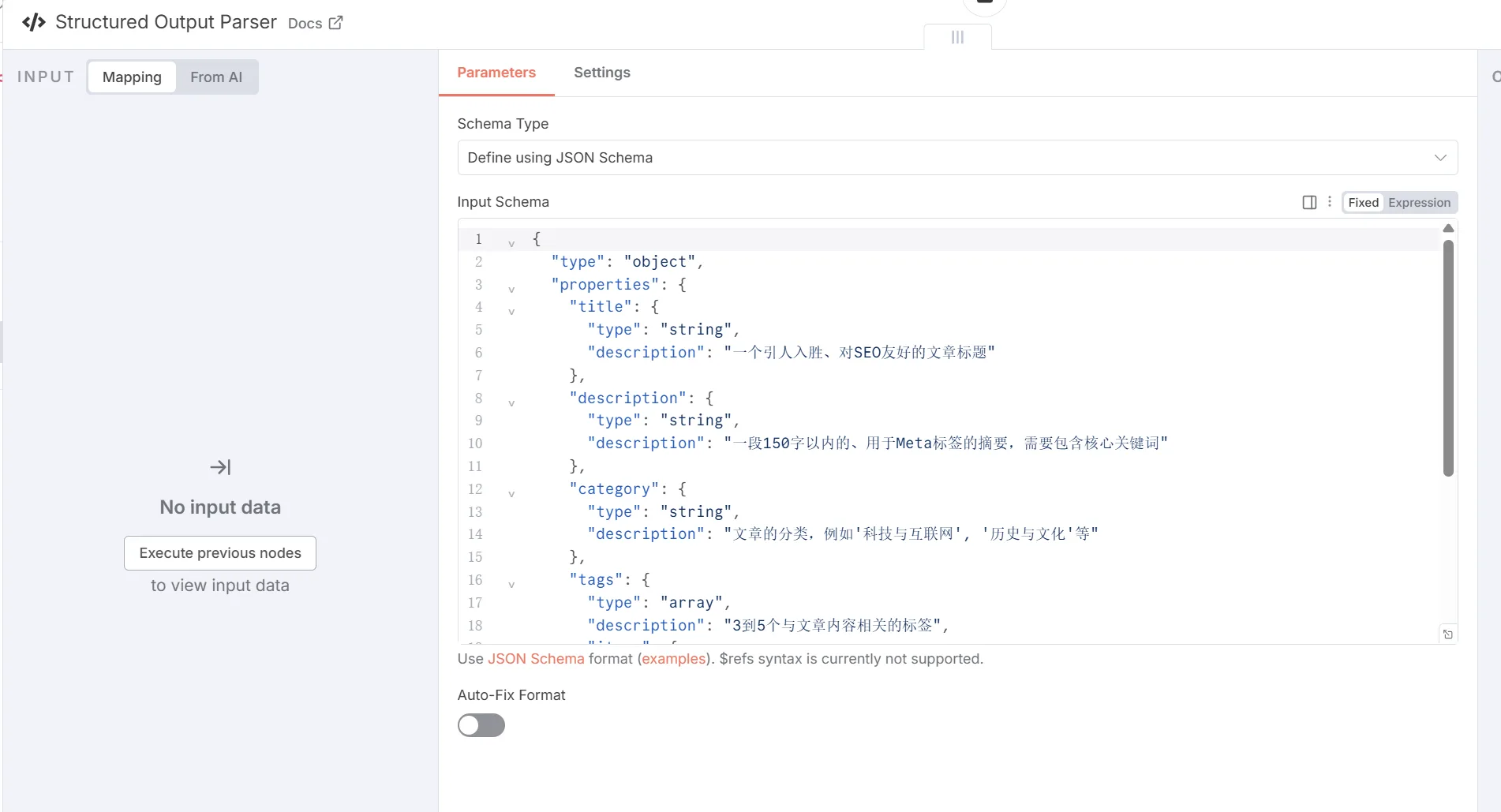The image size is (1501, 812).
Task: Collapse the "properties" block fold arrow
Action: [x=511, y=290]
